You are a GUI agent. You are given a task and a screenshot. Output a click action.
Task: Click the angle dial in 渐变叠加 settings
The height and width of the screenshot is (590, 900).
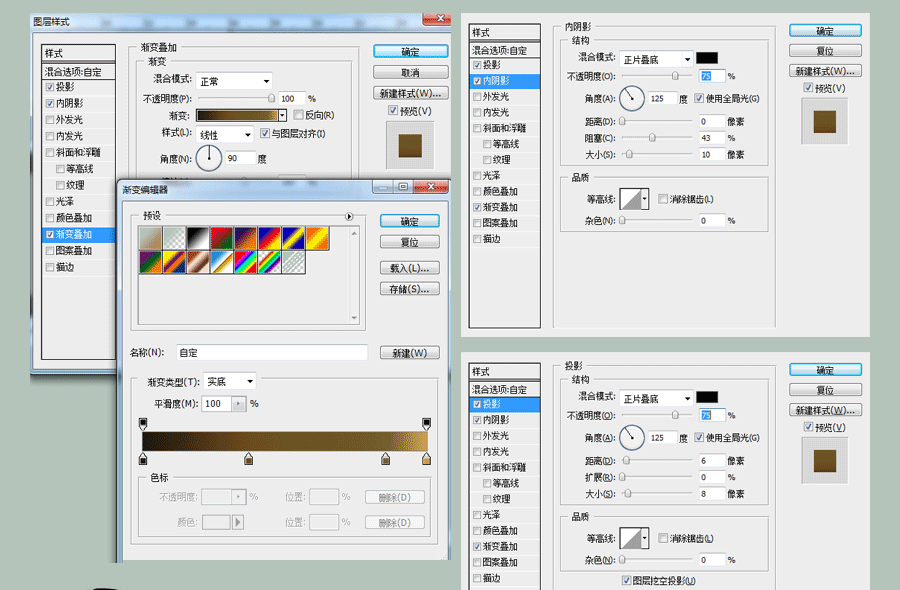point(209,158)
